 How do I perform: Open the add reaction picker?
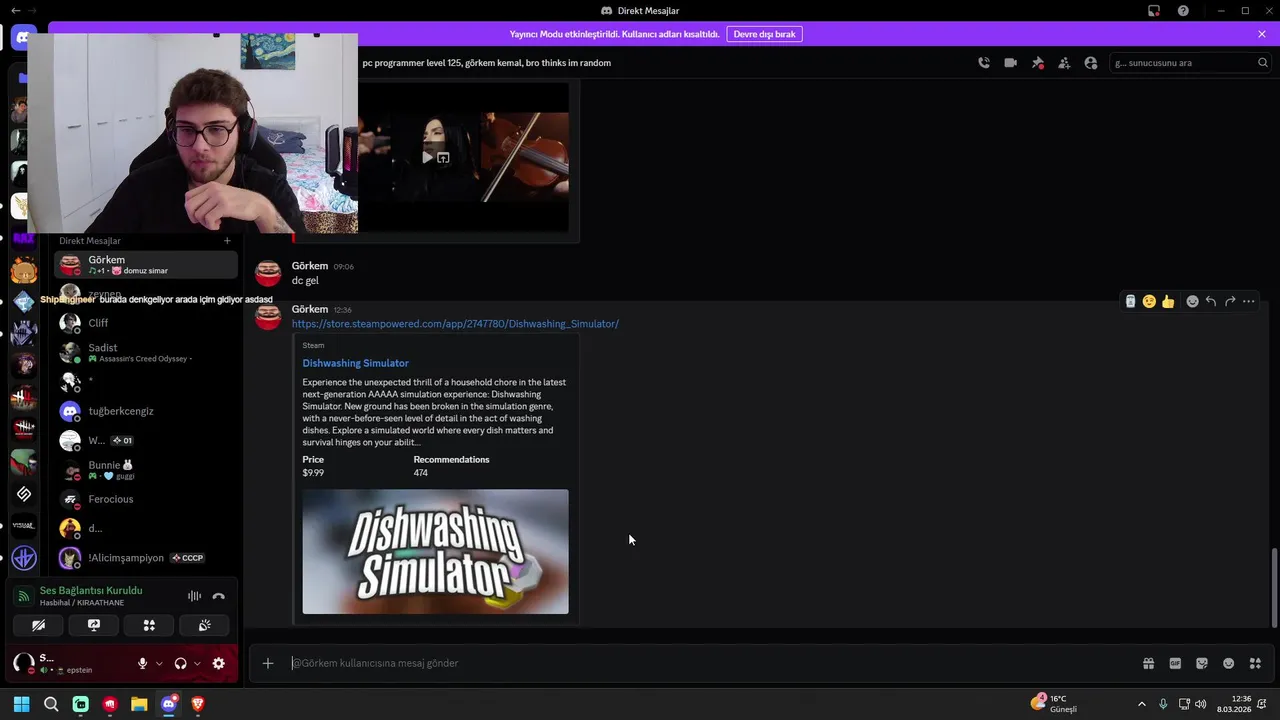point(1192,301)
